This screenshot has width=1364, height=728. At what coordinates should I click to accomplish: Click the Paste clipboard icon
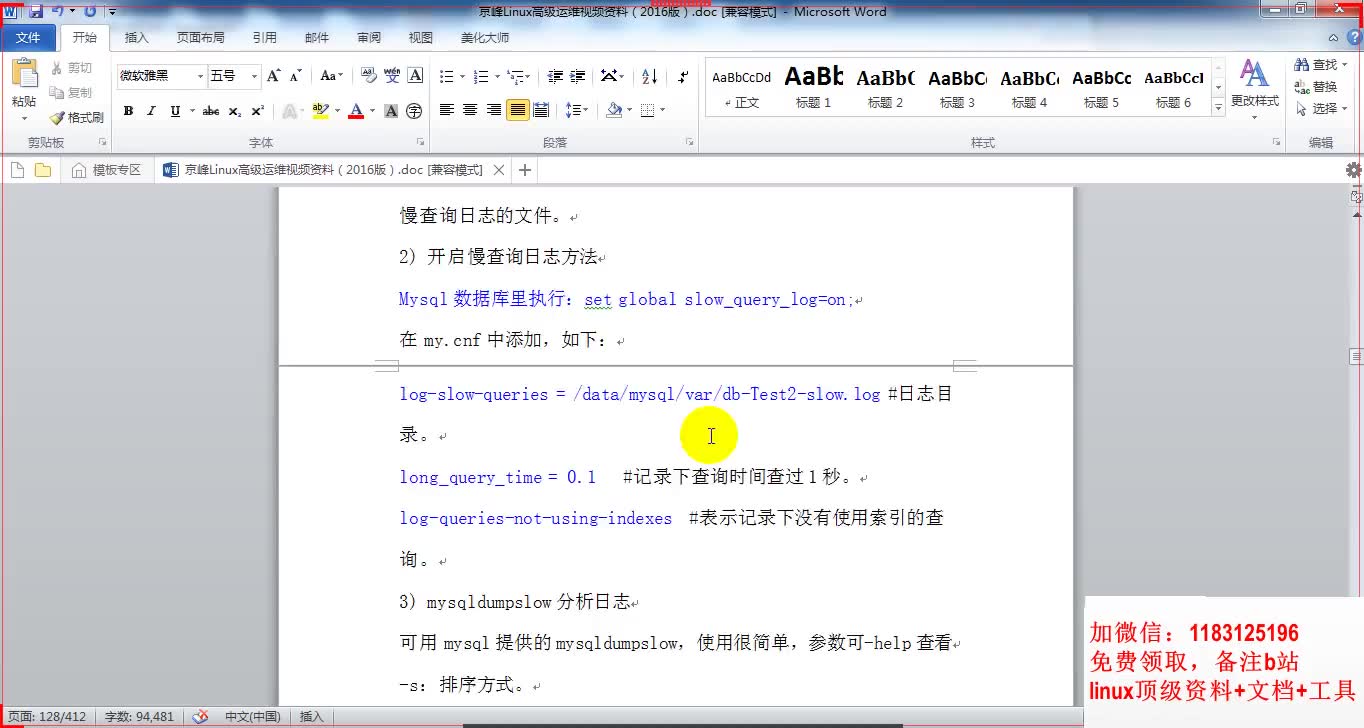point(24,74)
